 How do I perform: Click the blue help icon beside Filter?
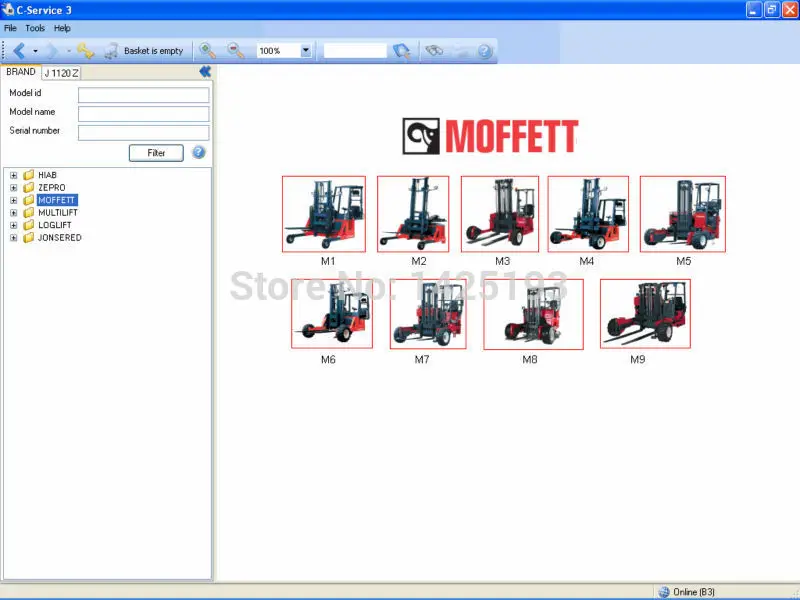tap(198, 153)
